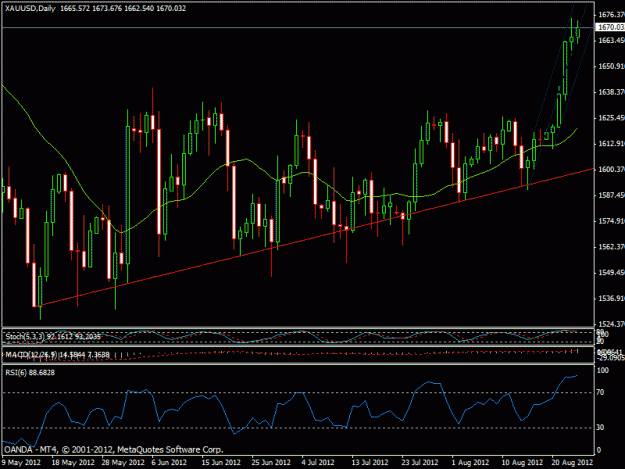Click the RSI 100 scale label

tap(603, 371)
